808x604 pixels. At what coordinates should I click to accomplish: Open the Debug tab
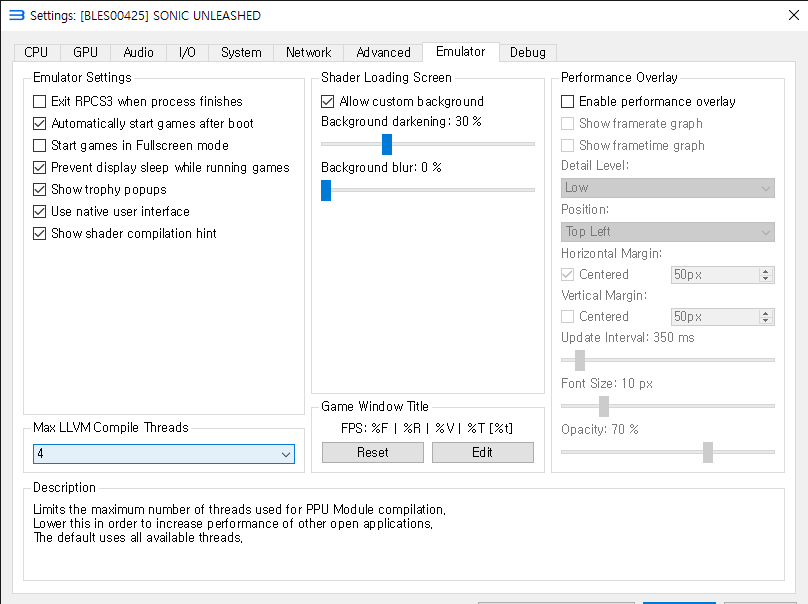[528, 53]
